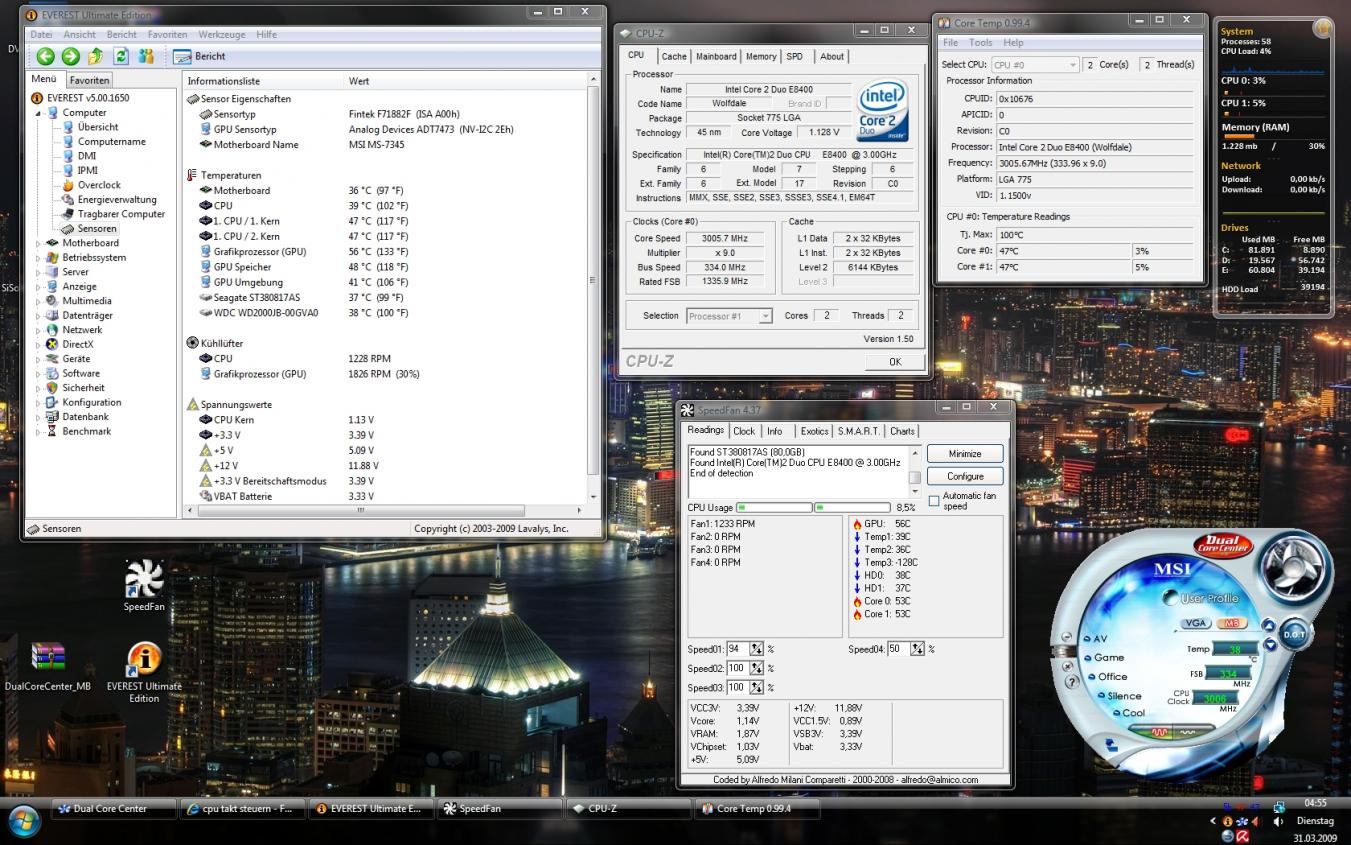Expand the Benchmark node in EVEREST tree
The width and height of the screenshot is (1351, 845).
39,432
